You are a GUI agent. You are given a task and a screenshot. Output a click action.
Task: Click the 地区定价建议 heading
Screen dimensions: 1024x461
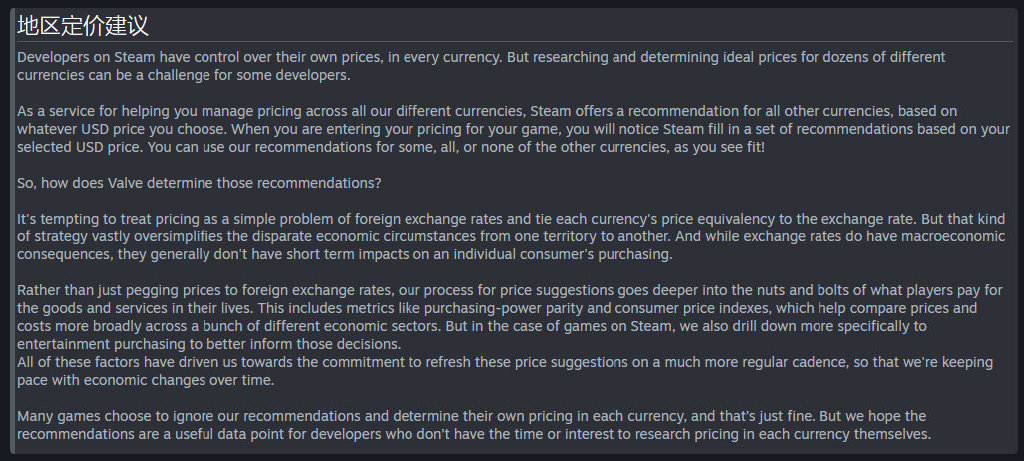(x=82, y=26)
